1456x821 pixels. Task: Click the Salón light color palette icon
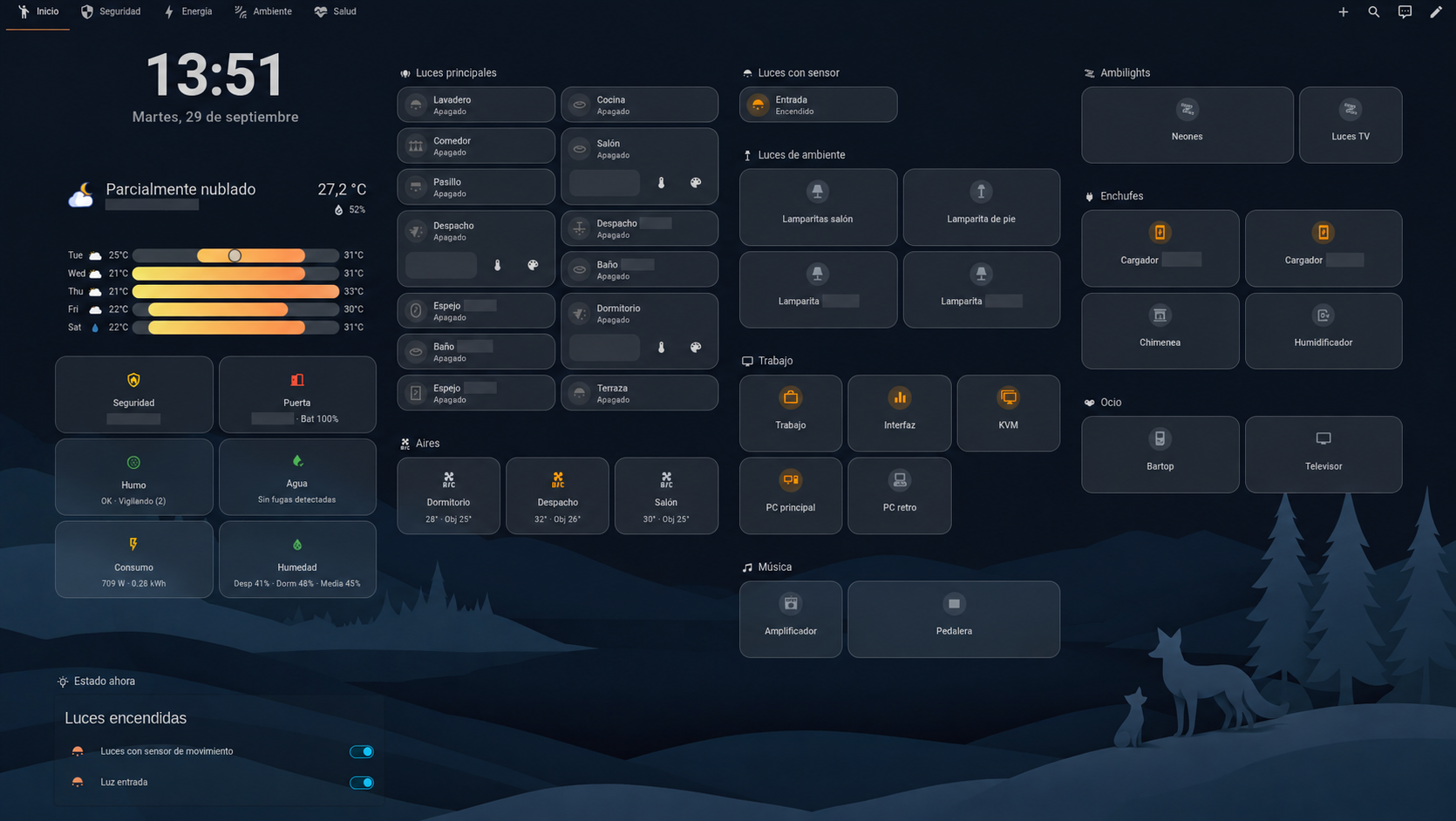pos(696,183)
